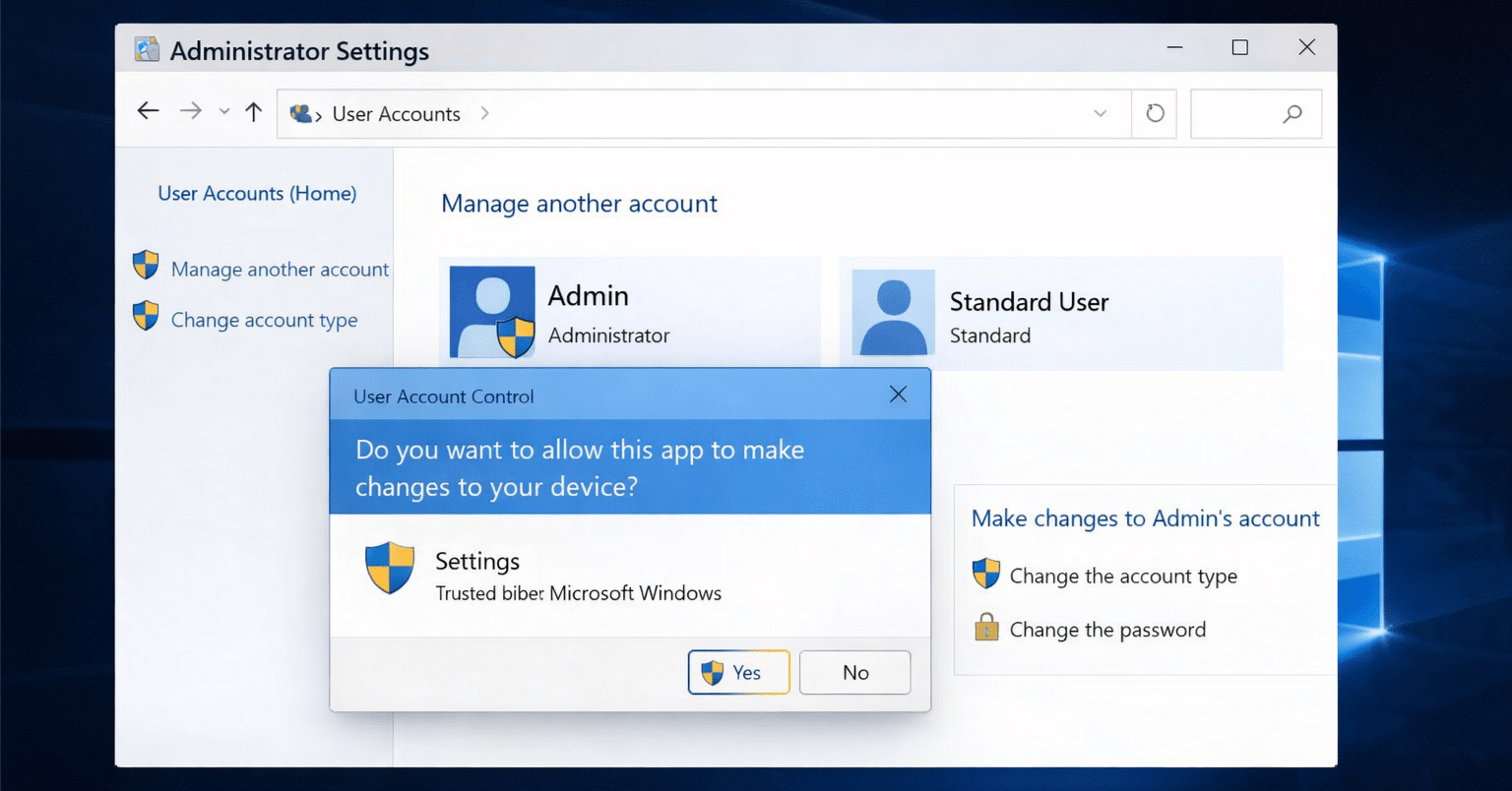Click the shield icon beside Manage another account
Viewport: 1512px width, 791px height.
[145, 265]
